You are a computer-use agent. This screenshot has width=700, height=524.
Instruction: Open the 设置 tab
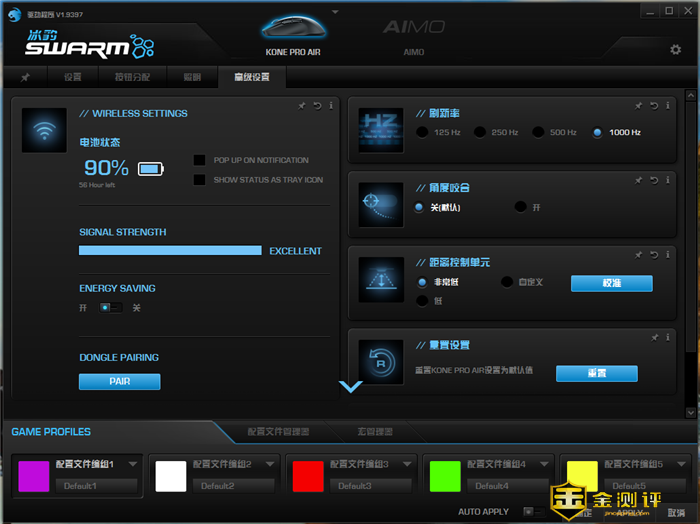[x=73, y=77]
